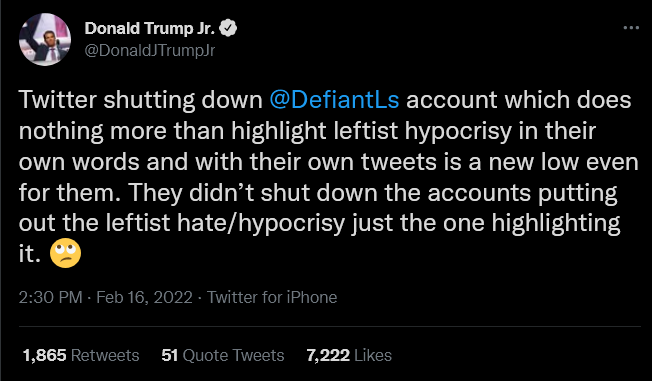Open the Twitter for iPhone source link
652x381 pixels.
click(x=272, y=297)
